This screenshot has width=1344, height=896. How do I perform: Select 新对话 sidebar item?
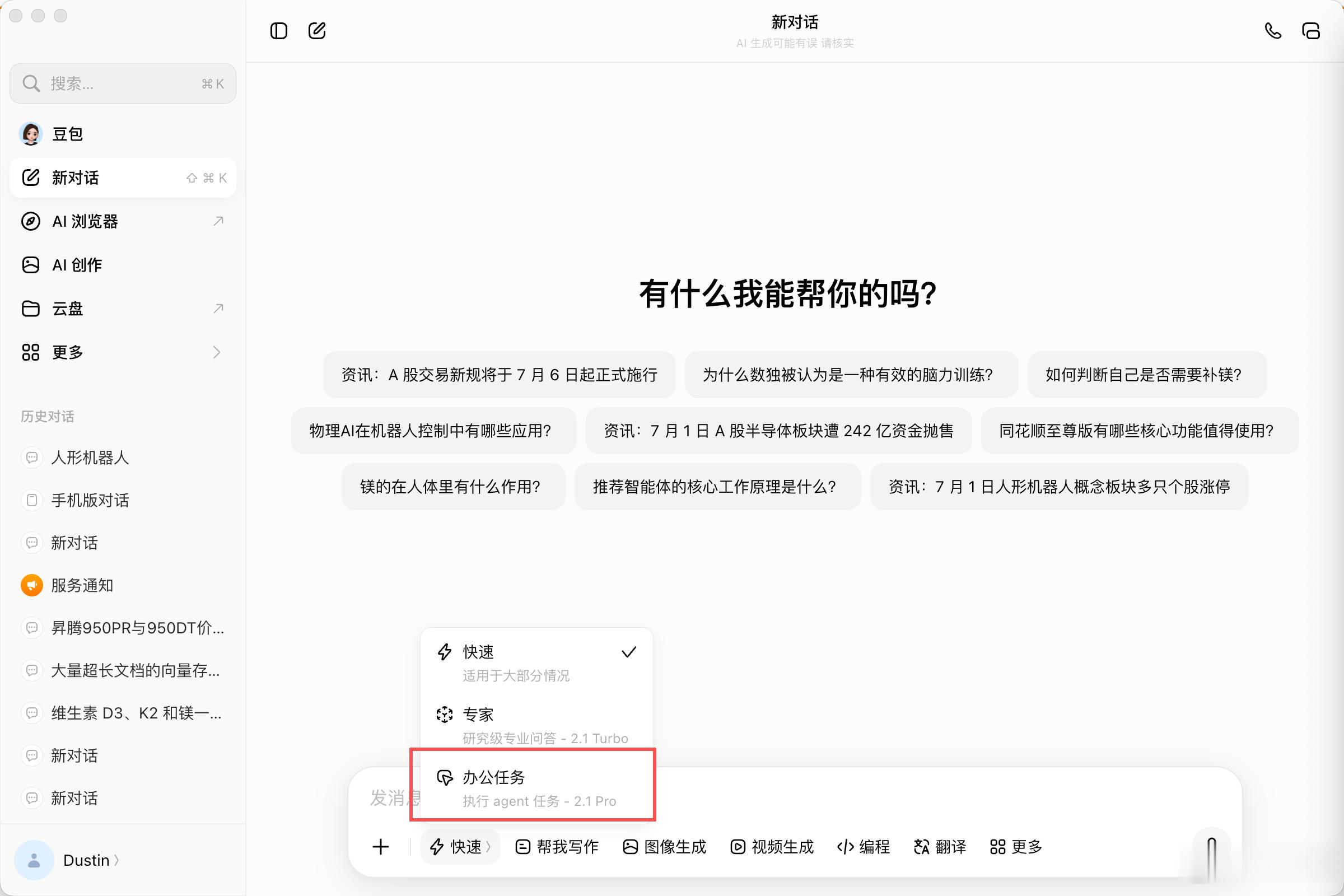123,178
